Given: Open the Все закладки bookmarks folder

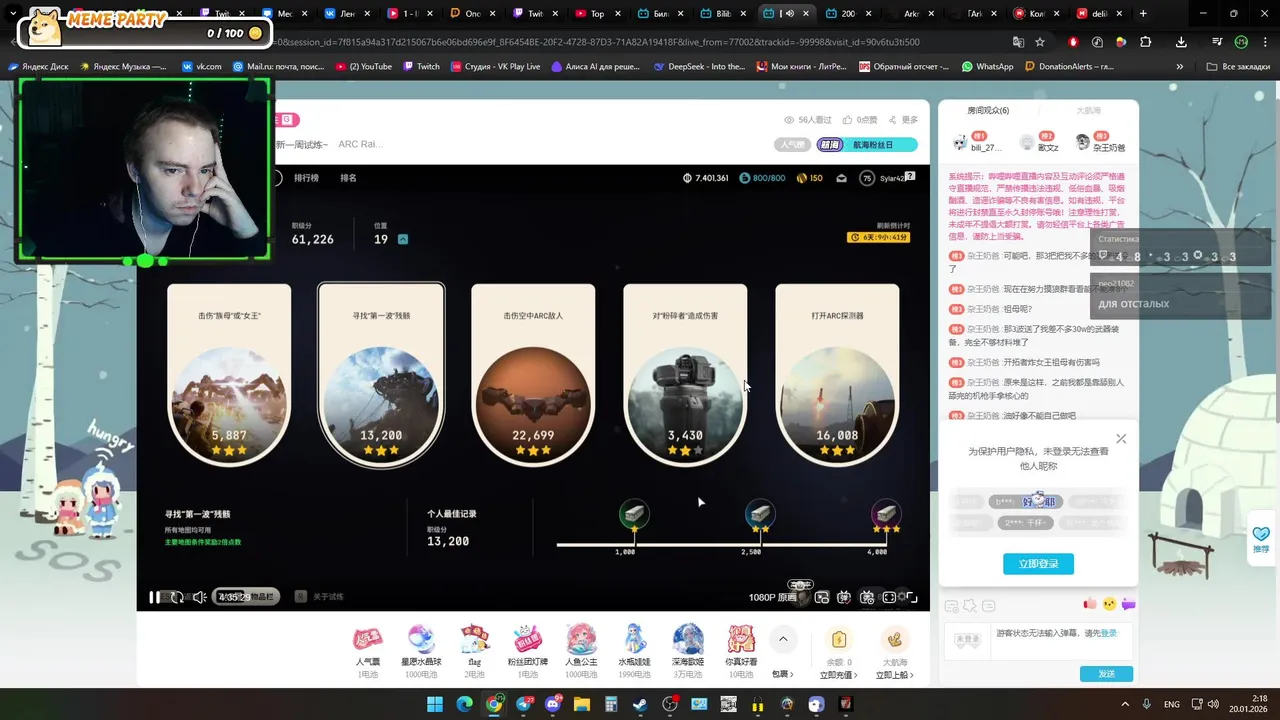Looking at the screenshot, I should point(1240,67).
